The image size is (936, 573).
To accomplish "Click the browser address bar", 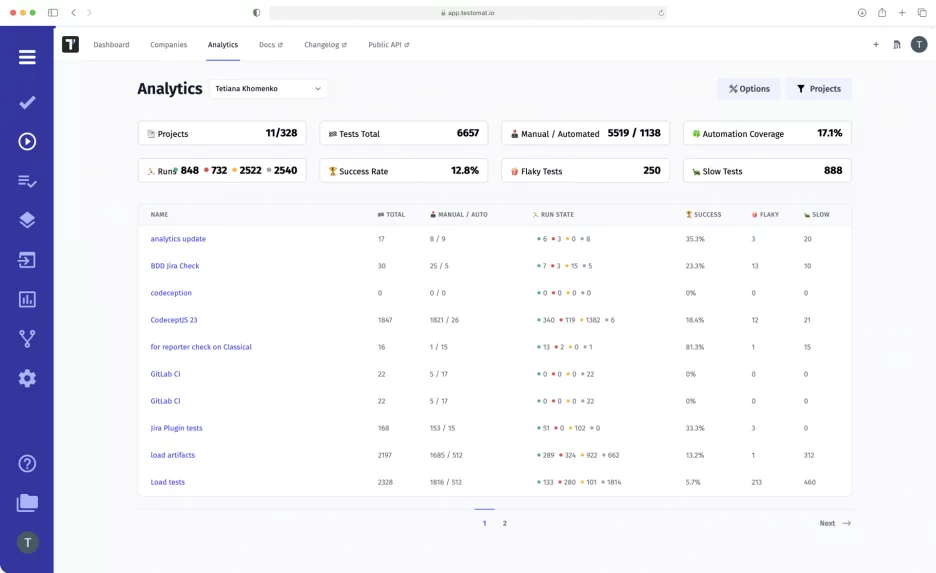I will 468,13.
